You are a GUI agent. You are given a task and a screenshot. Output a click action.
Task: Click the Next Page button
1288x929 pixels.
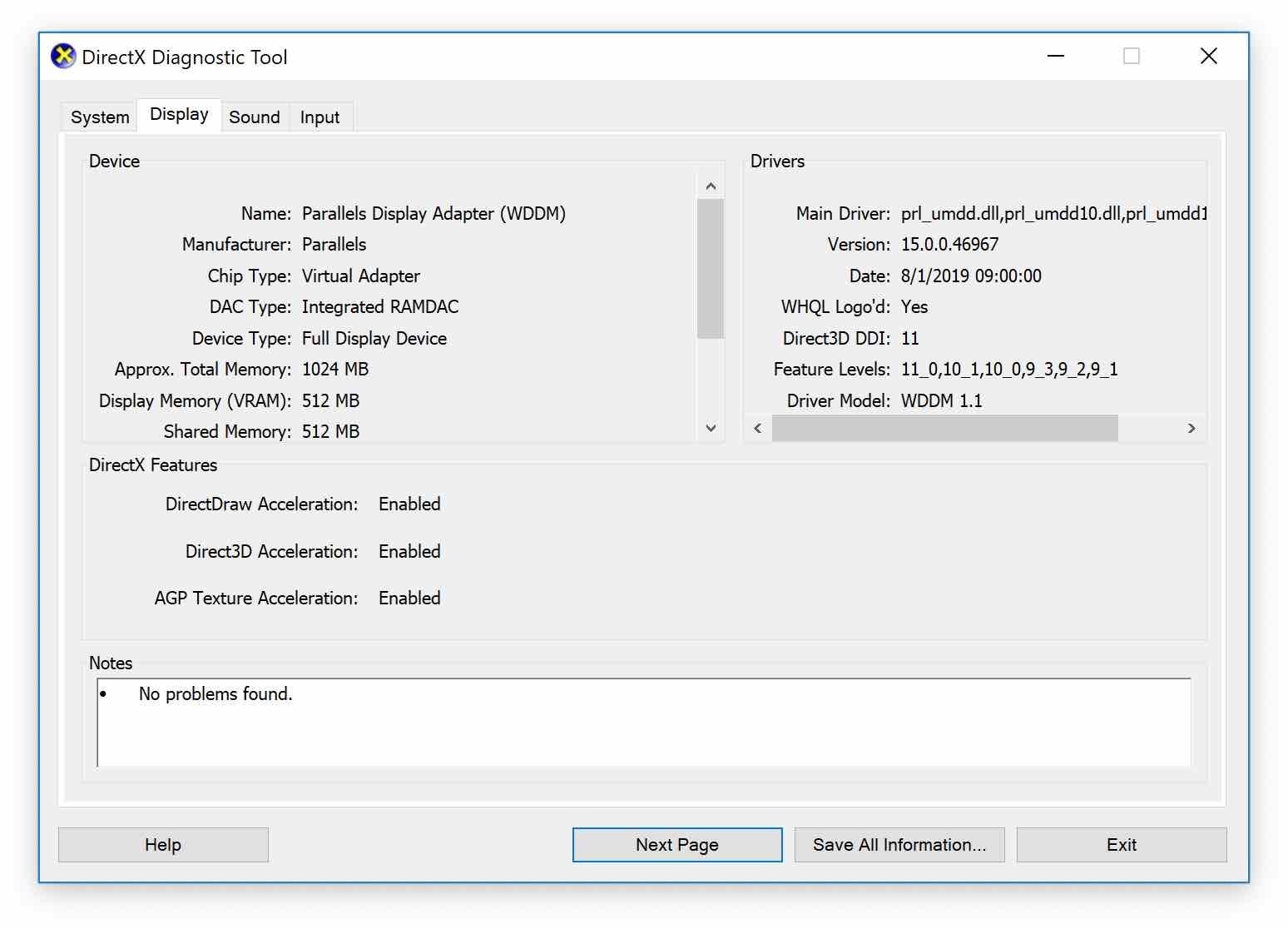click(677, 845)
